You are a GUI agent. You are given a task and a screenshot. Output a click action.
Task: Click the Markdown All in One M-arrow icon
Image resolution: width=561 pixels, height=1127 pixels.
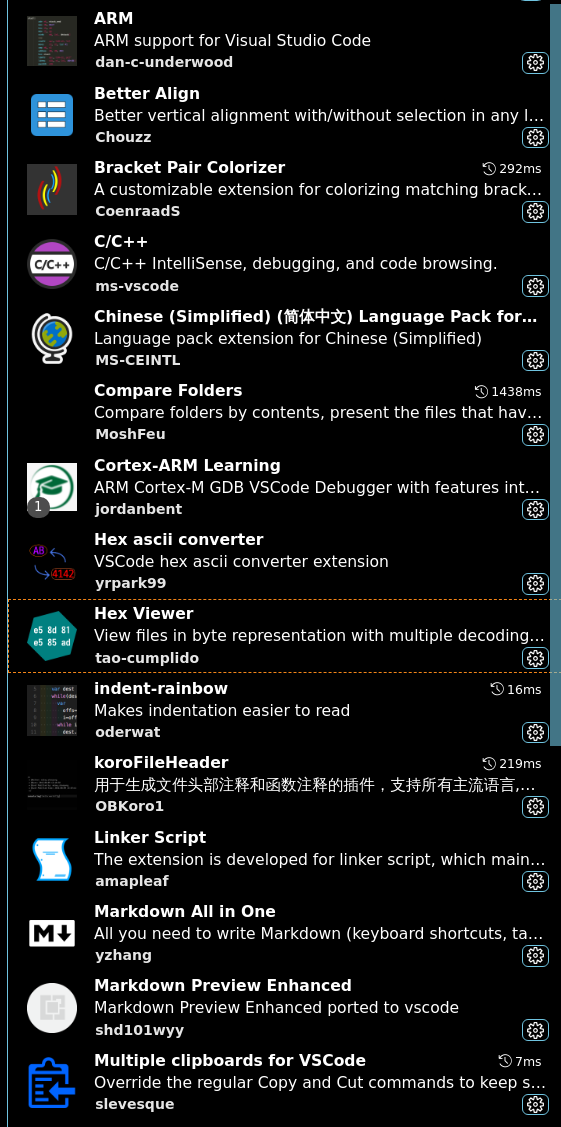(x=52, y=933)
